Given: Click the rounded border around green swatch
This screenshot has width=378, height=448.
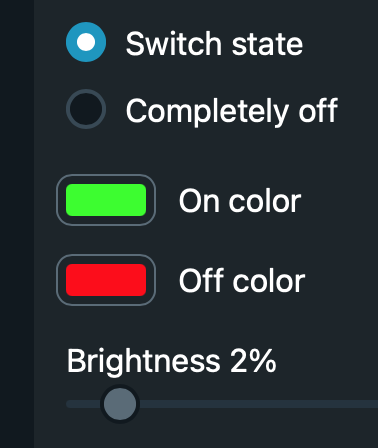Looking at the screenshot, I should [106, 176].
